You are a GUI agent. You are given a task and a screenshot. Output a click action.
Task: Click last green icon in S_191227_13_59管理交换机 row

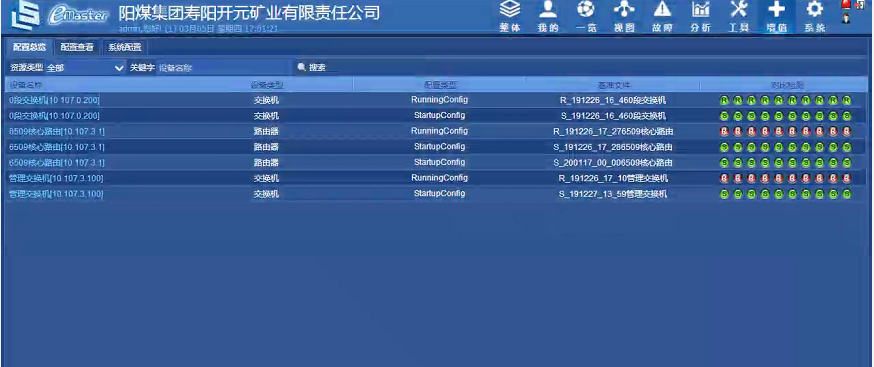tap(847, 195)
